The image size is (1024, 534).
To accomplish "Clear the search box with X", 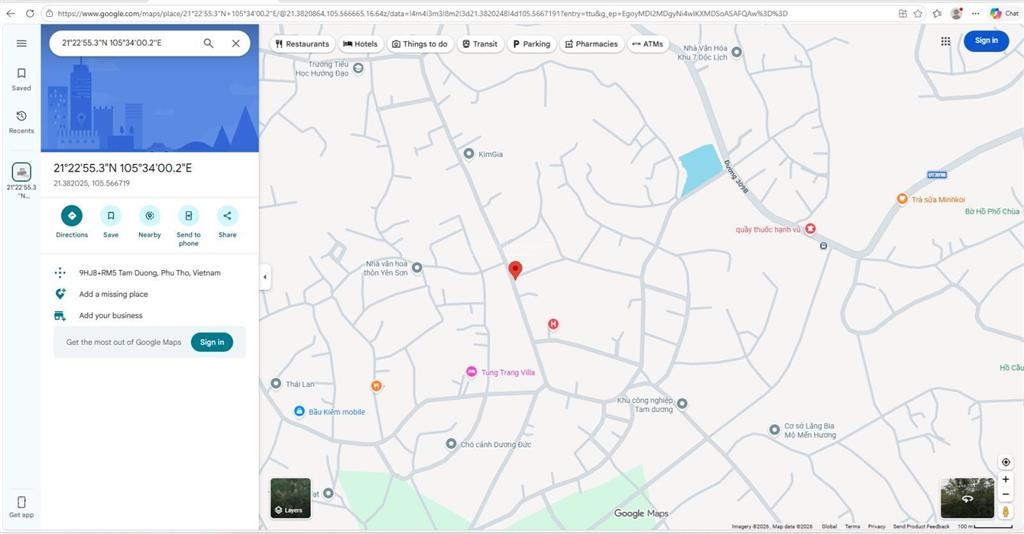I will [236, 43].
